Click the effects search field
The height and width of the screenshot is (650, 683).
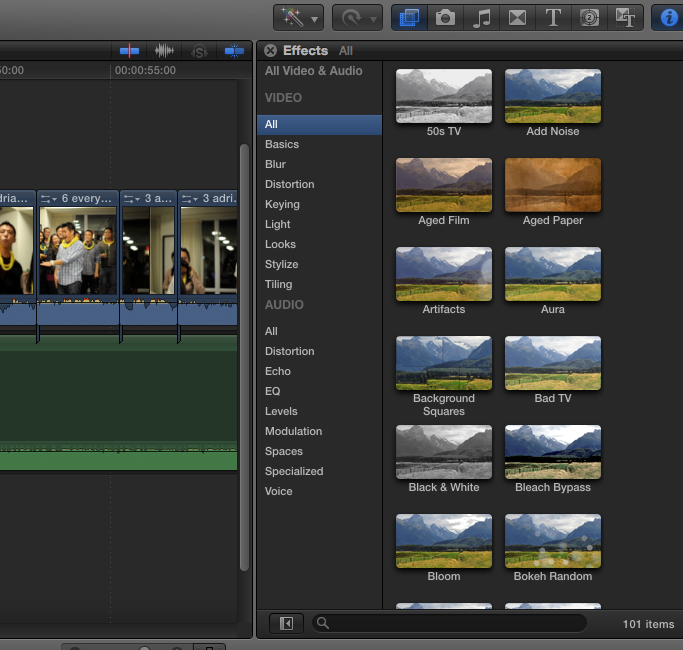449,623
